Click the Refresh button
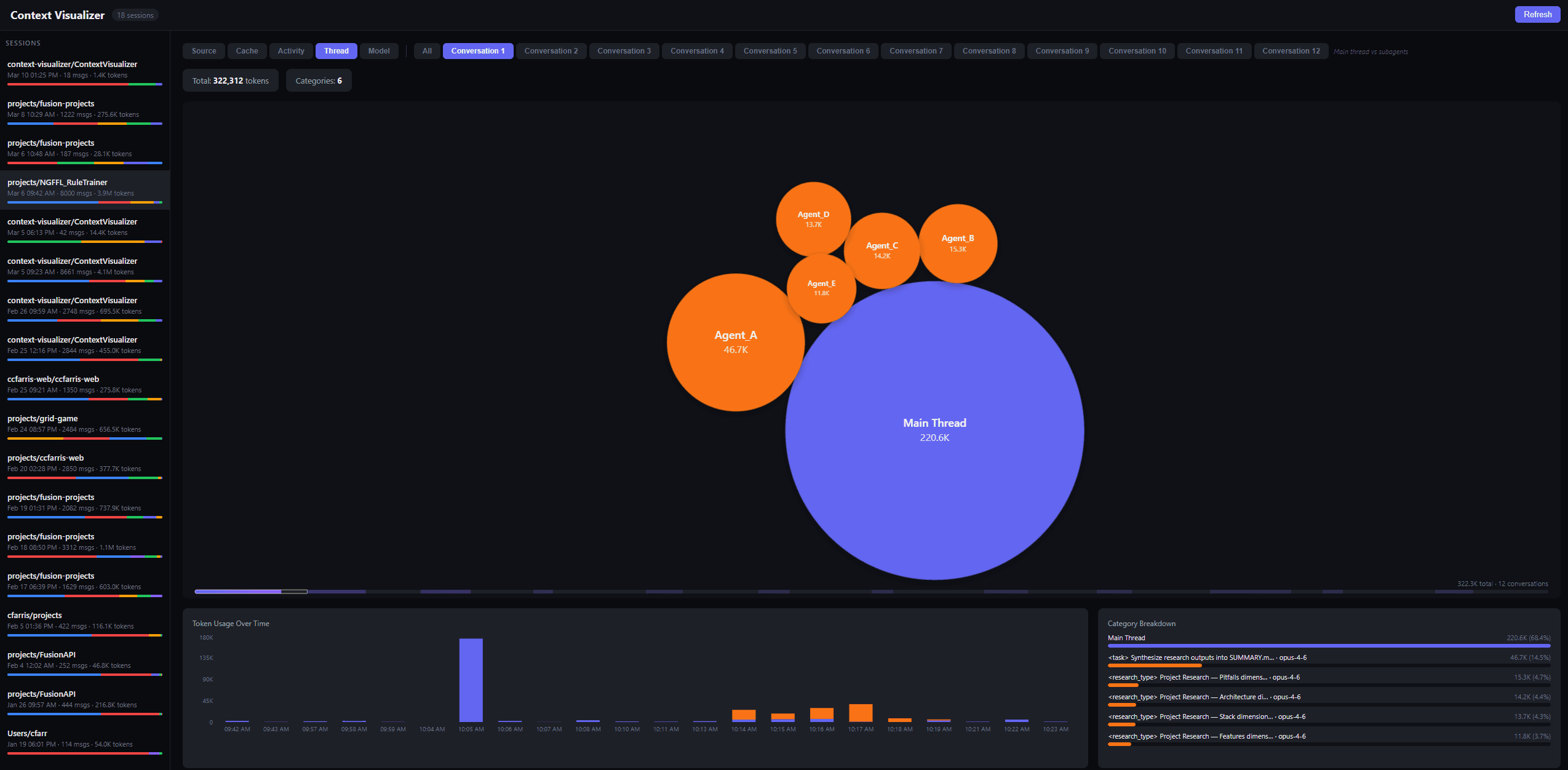 (x=1537, y=14)
